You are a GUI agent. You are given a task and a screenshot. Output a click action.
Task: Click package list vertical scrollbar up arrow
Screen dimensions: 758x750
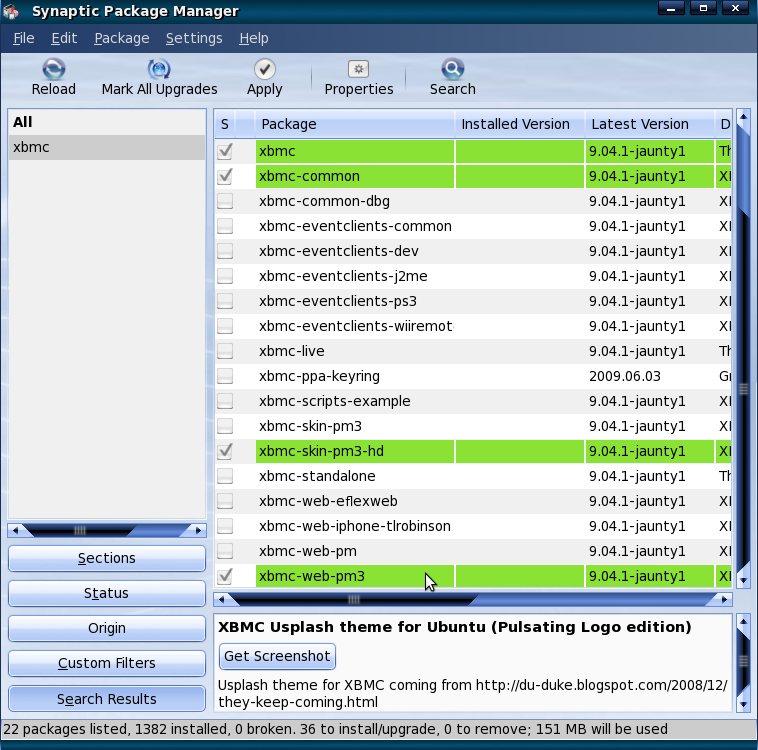click(x=743, y=117)
